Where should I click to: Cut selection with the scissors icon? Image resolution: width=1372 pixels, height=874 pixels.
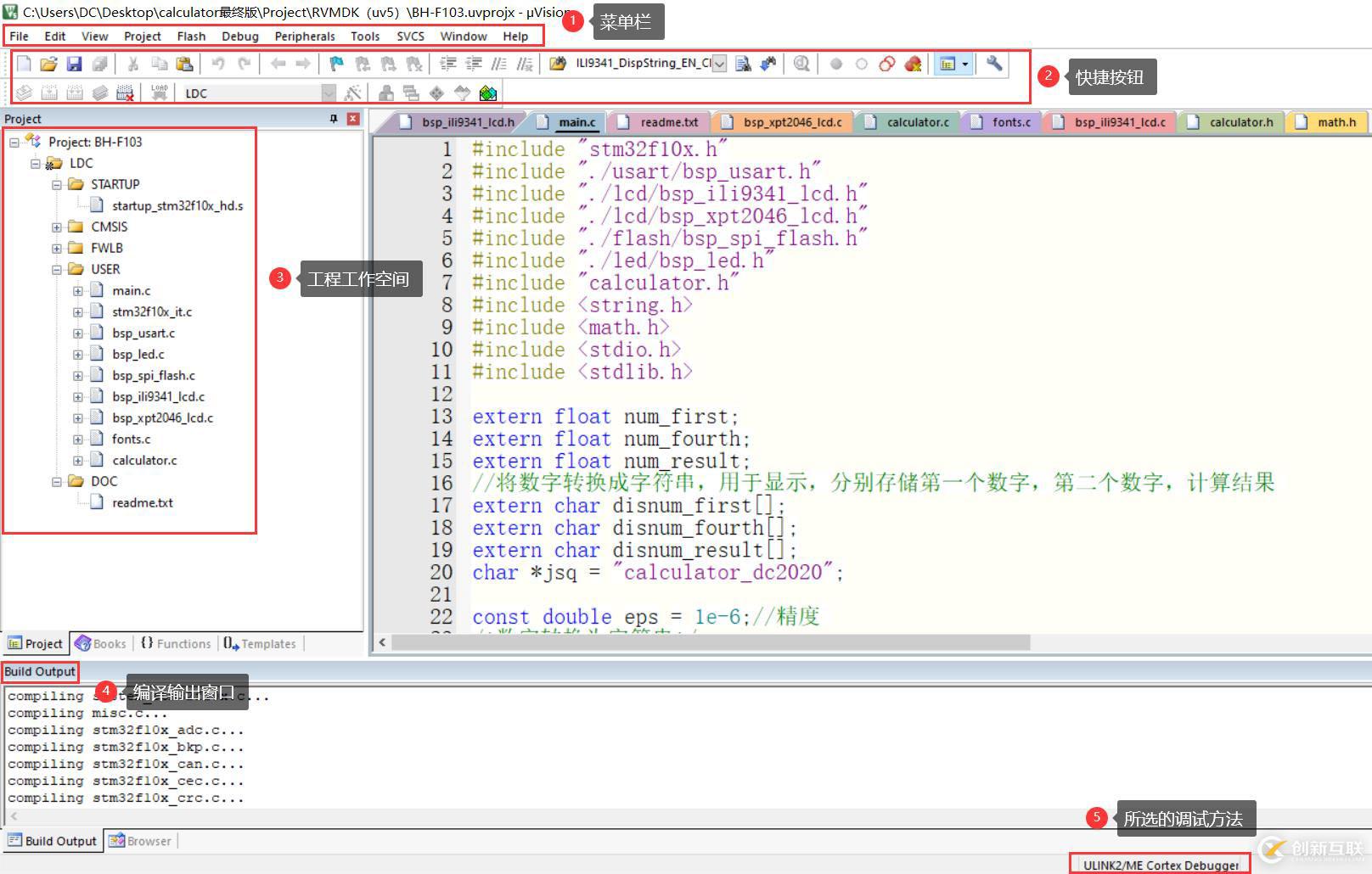click(133, 64)
